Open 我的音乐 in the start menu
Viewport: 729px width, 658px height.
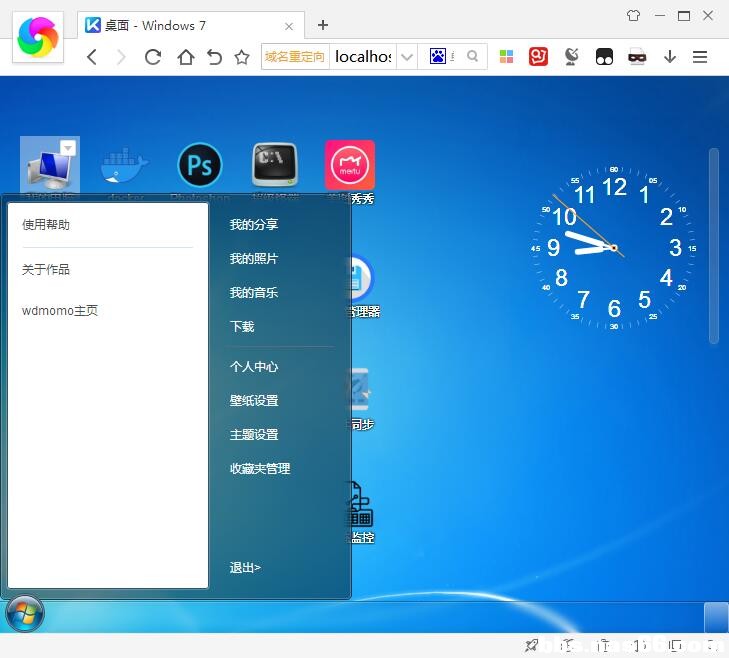(x=253, y=292)
